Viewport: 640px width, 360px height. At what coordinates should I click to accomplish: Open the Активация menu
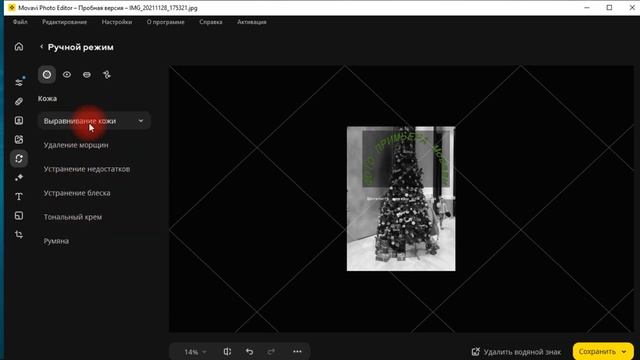pyautogui.click(x=252, y=22)
